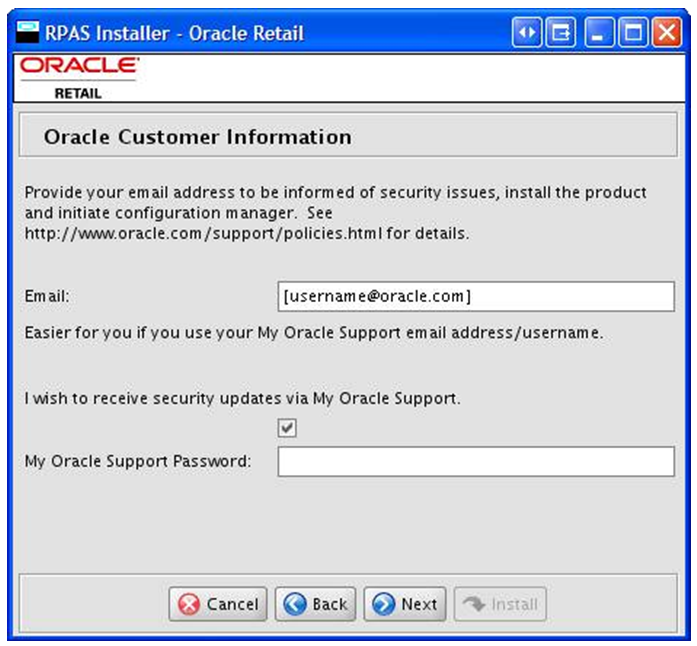Click the RPAS Installer title bar app icon
This screenshot has width=697, height=646.
28,32
